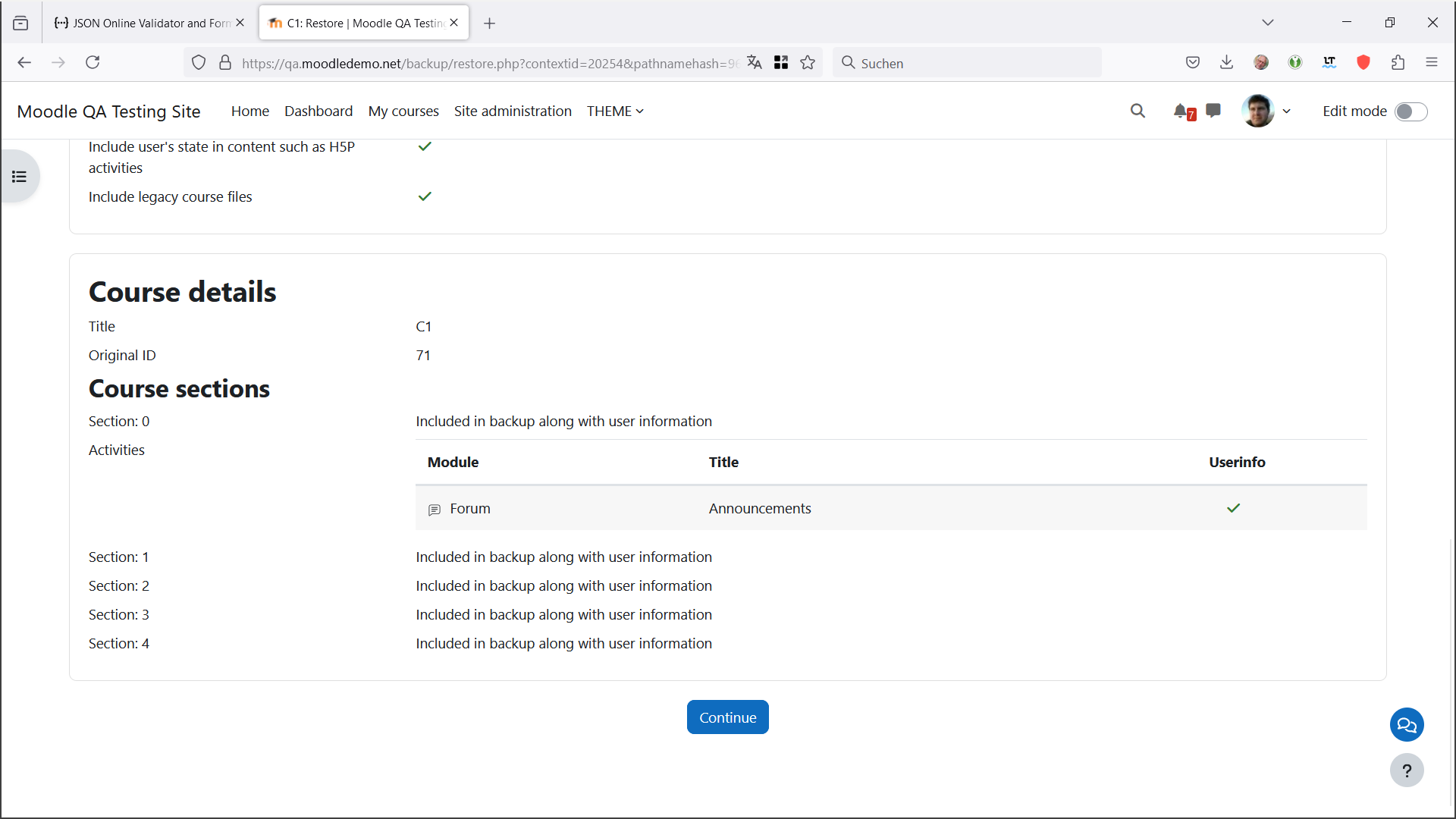Switch to the JSON Online Validator tab

point(143,23)
